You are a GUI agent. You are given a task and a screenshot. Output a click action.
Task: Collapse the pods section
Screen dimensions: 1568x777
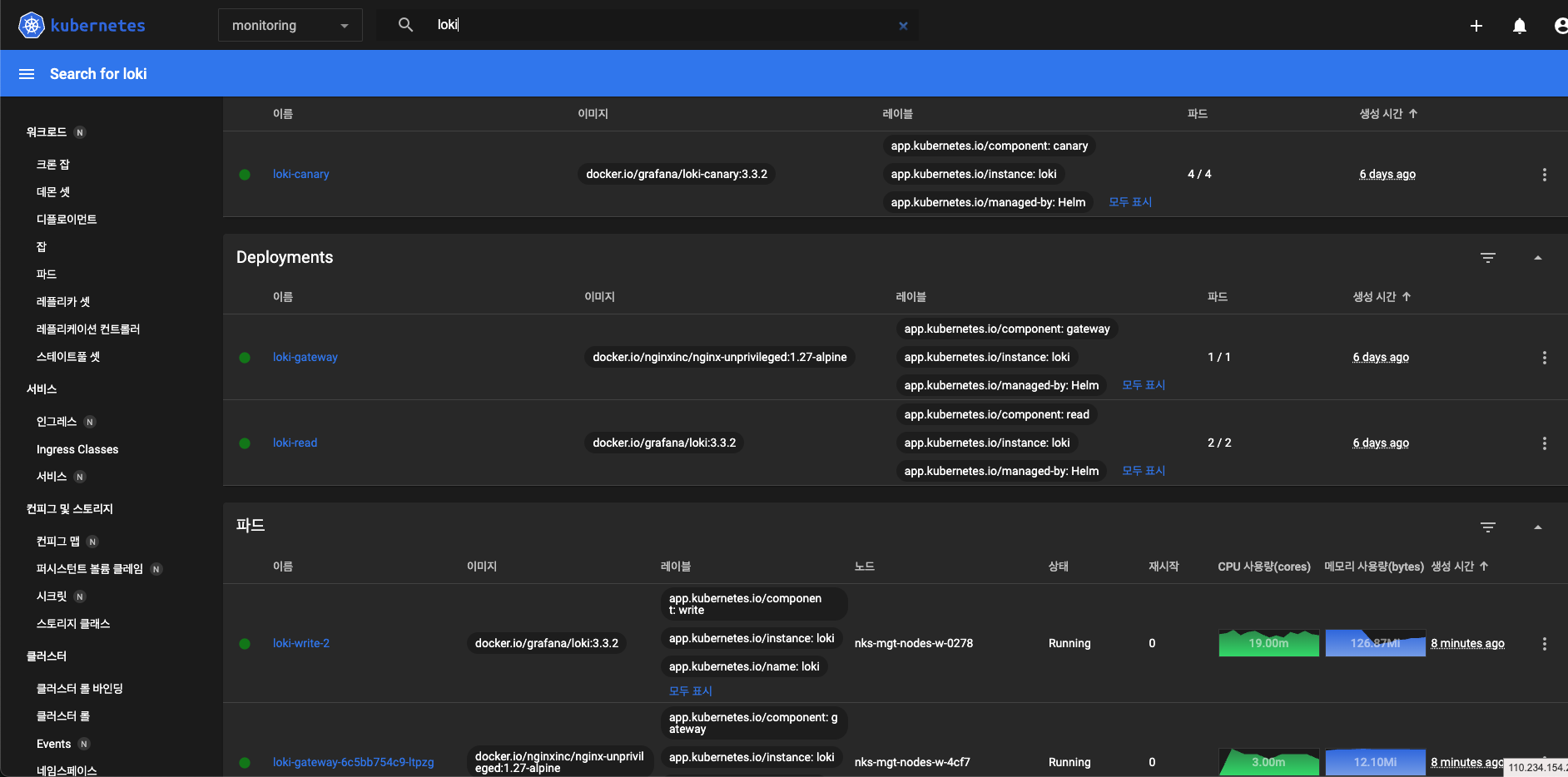pos(1538,527)
